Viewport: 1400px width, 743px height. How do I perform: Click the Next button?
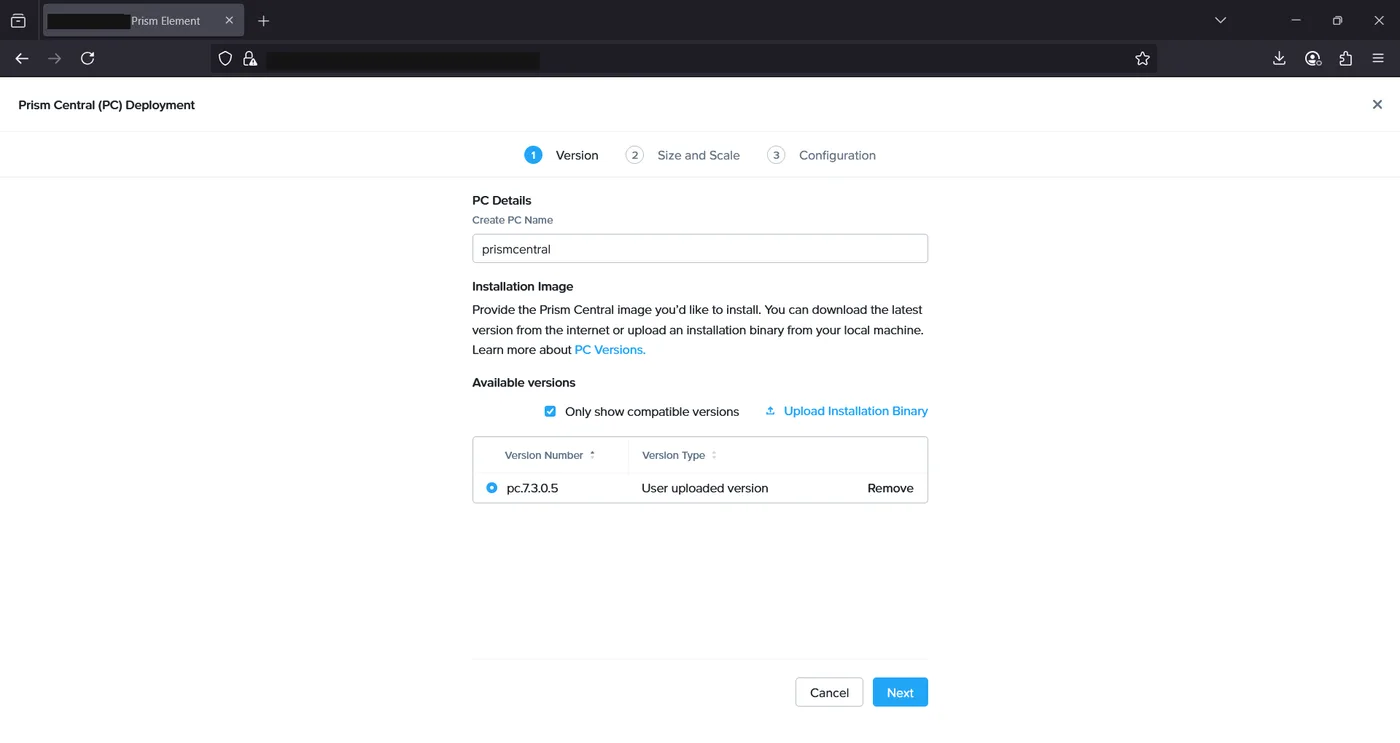(900, 692)
